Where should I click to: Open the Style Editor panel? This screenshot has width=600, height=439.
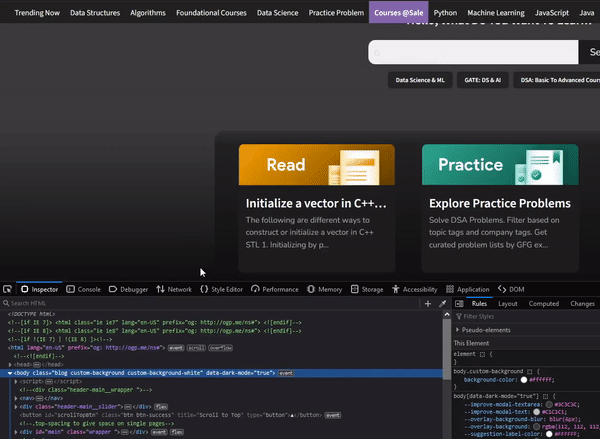(222, 289)
